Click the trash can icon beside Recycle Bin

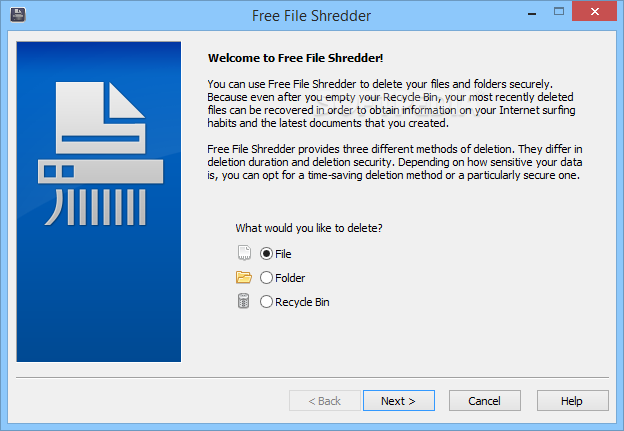pos(243,301)
